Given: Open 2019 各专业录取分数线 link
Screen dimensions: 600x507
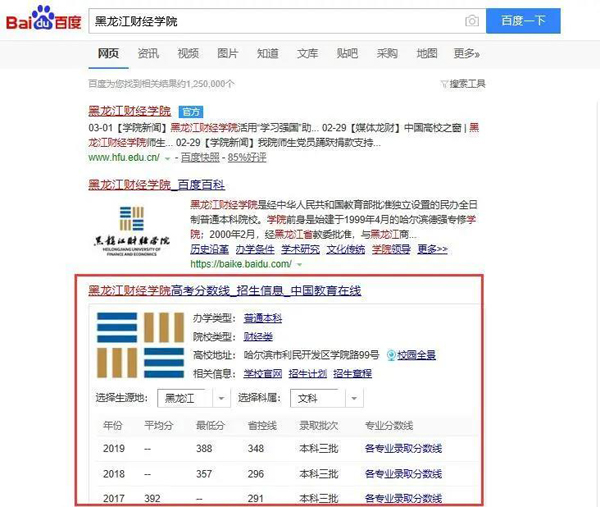Looking at the screenshot, I should (403, 448).
